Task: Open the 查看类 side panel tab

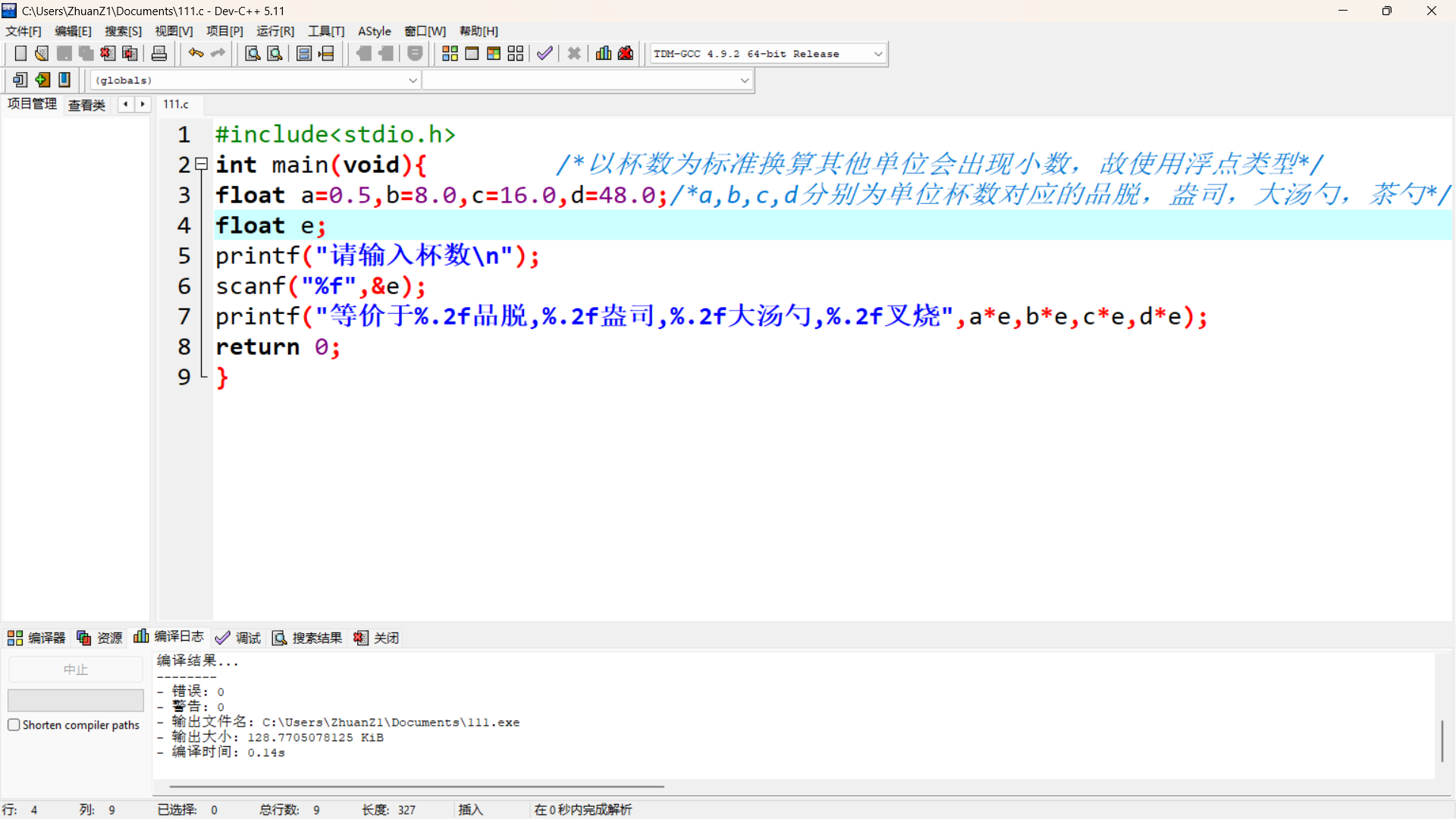Action: (86, 105)
